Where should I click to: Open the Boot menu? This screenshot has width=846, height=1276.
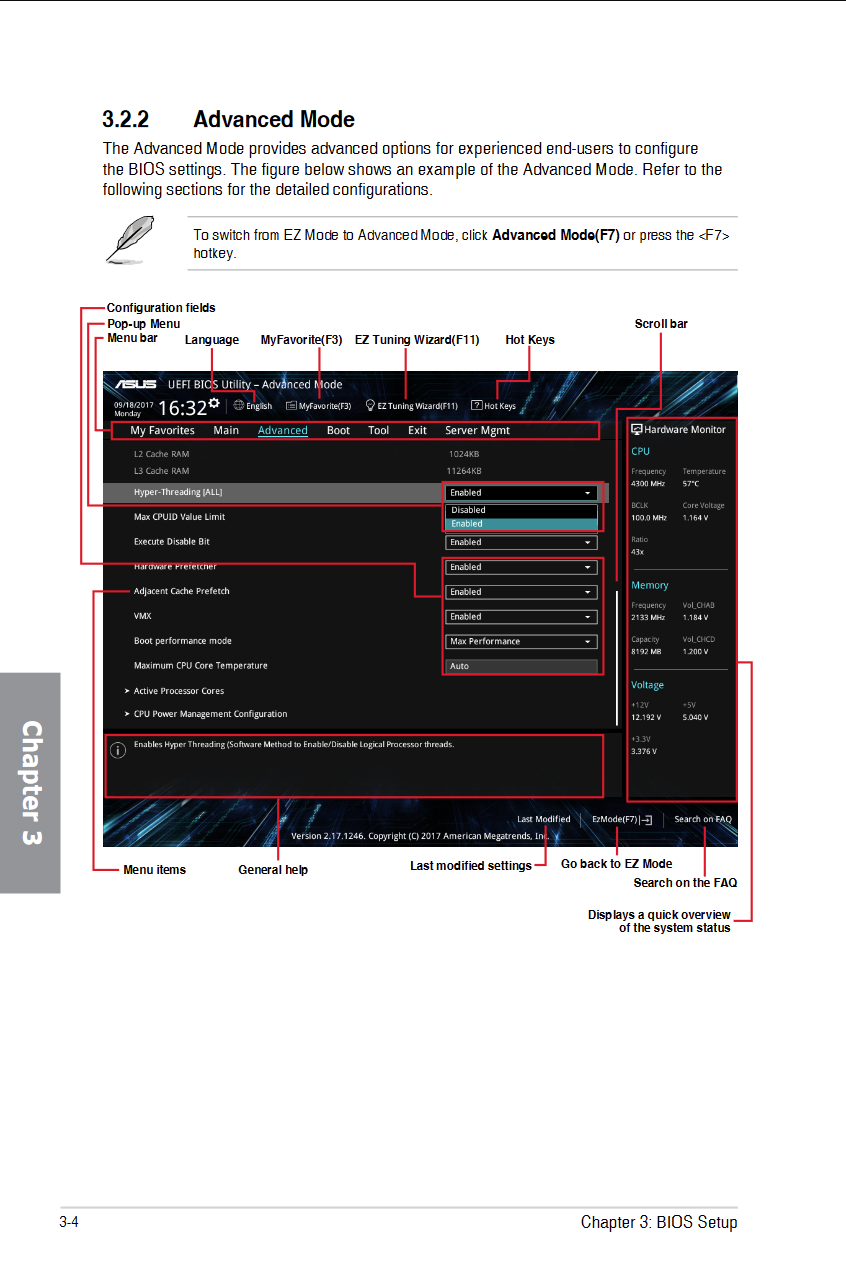point(338,431)
